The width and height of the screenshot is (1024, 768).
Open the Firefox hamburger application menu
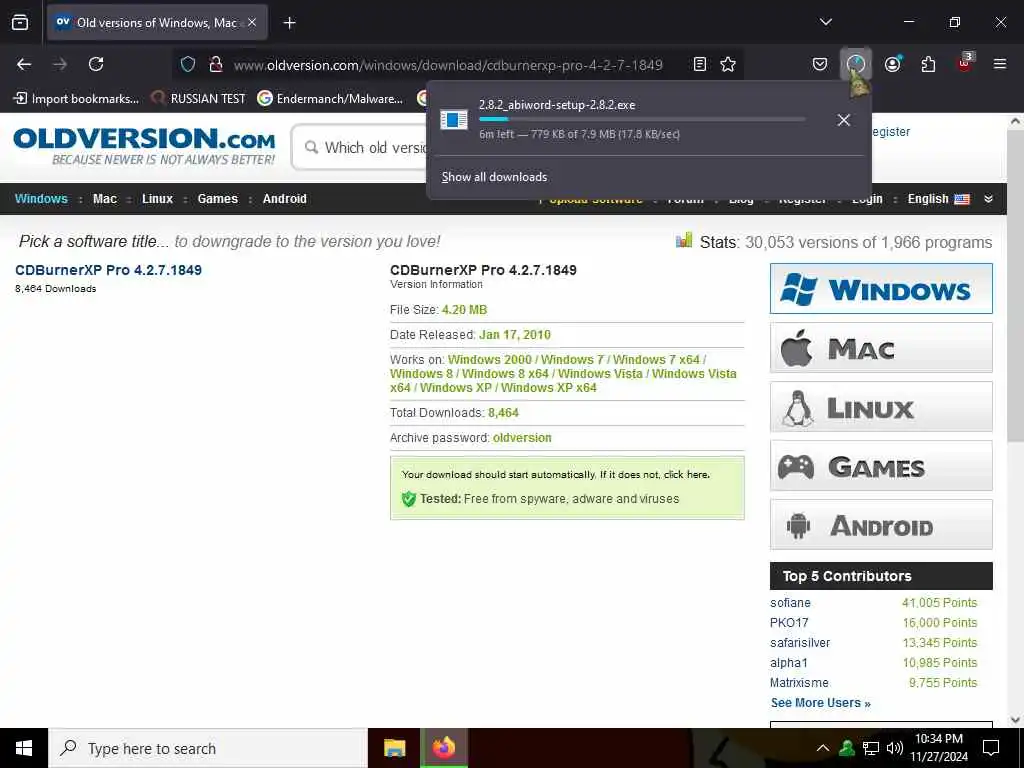(x=1000, y=64)
